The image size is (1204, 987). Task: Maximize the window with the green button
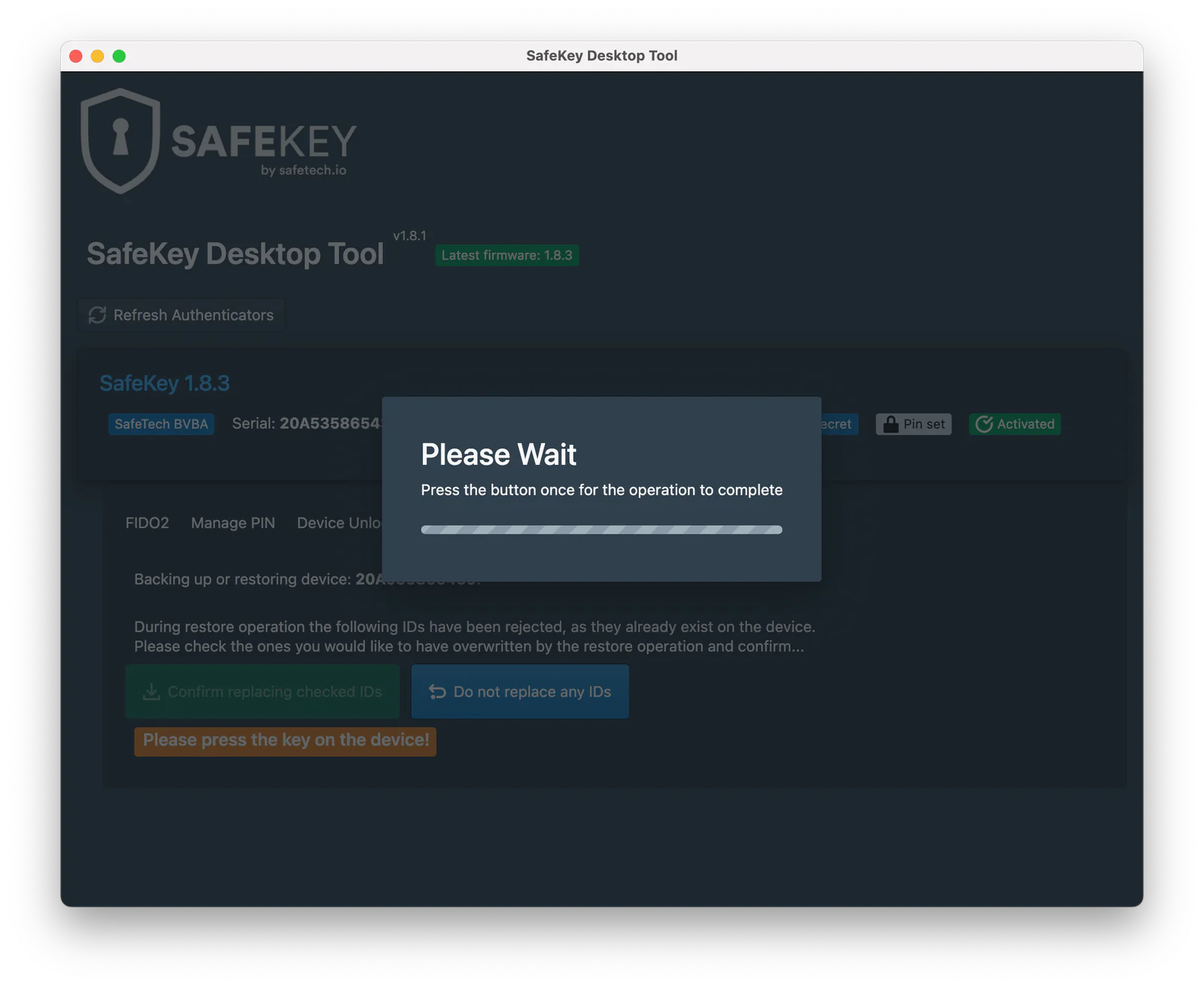[x=119, y=56]
